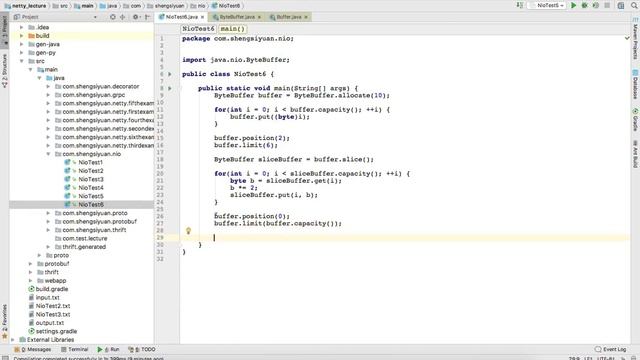Open the NioTest6 run configuration dropdown
Viewport: 640px width, 360px height.
click(x=547, y=5)
